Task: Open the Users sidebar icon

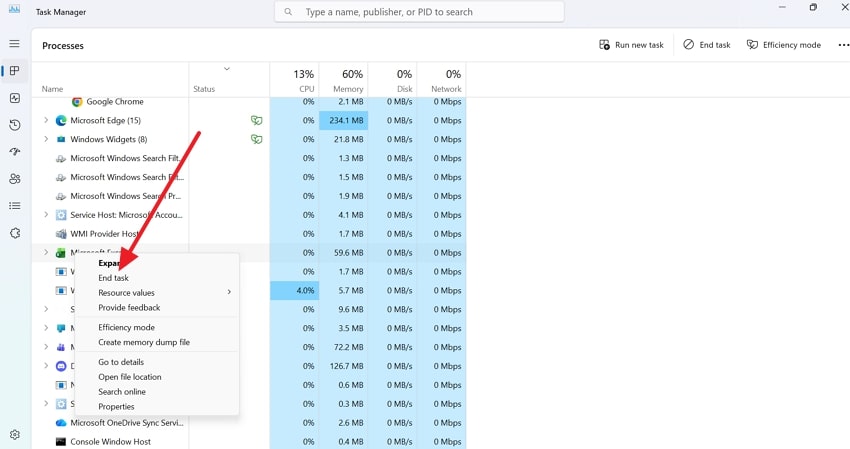Action: [x=15, y=179]
